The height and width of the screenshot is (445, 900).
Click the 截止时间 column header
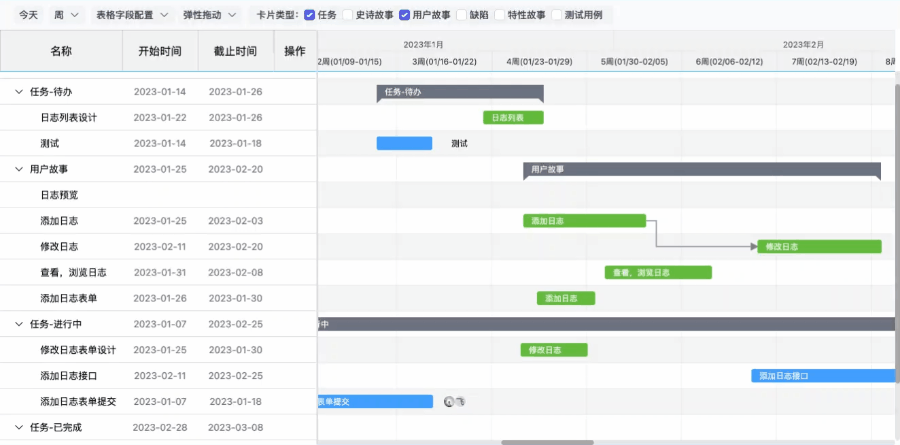point(235,51)
